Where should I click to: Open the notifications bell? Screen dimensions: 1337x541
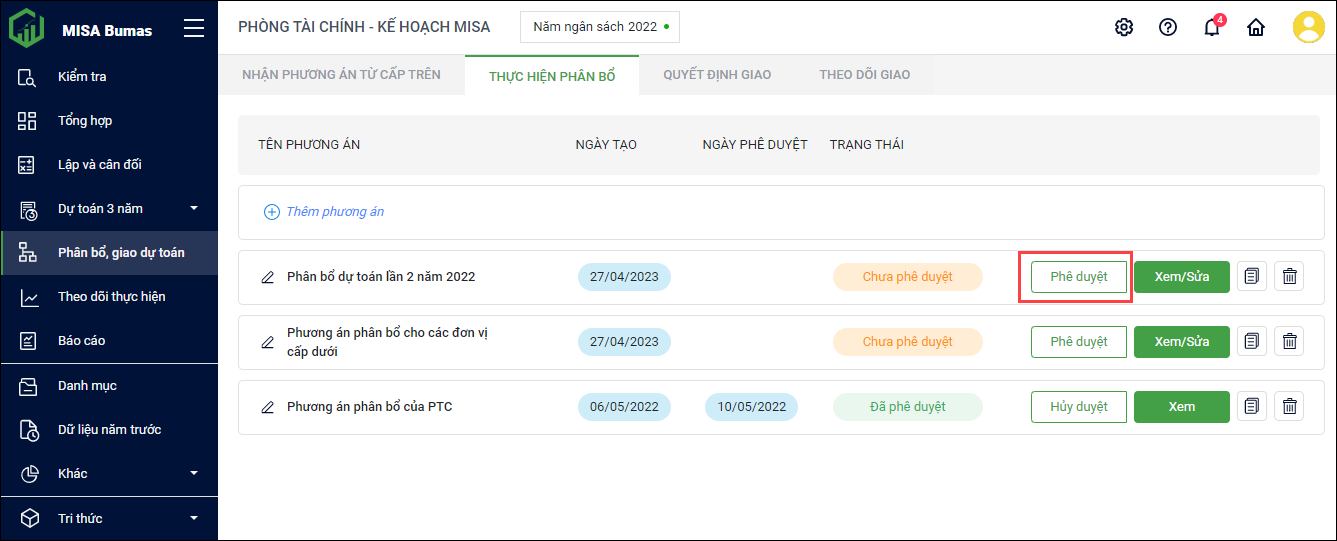point(1212,27)
